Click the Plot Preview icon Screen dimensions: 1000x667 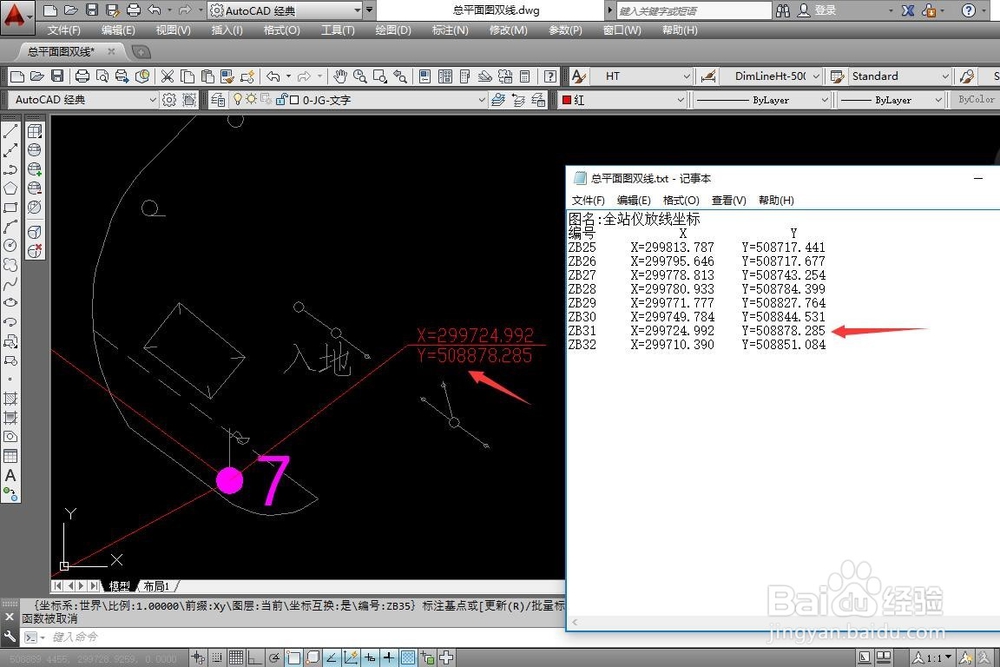point(102,77)
